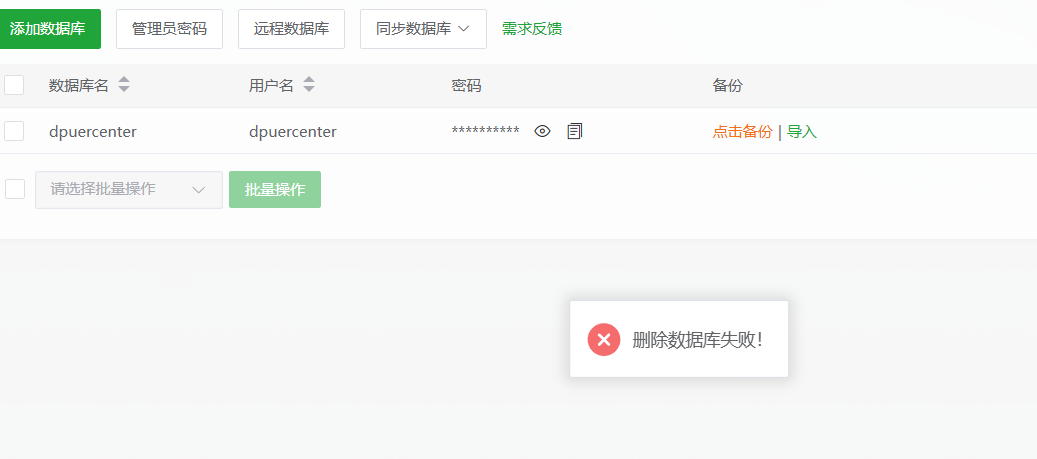The image size is (1037, 459).
Task: Click the 密码 column header
Action: pyautogui.click(x=466, y=85)
